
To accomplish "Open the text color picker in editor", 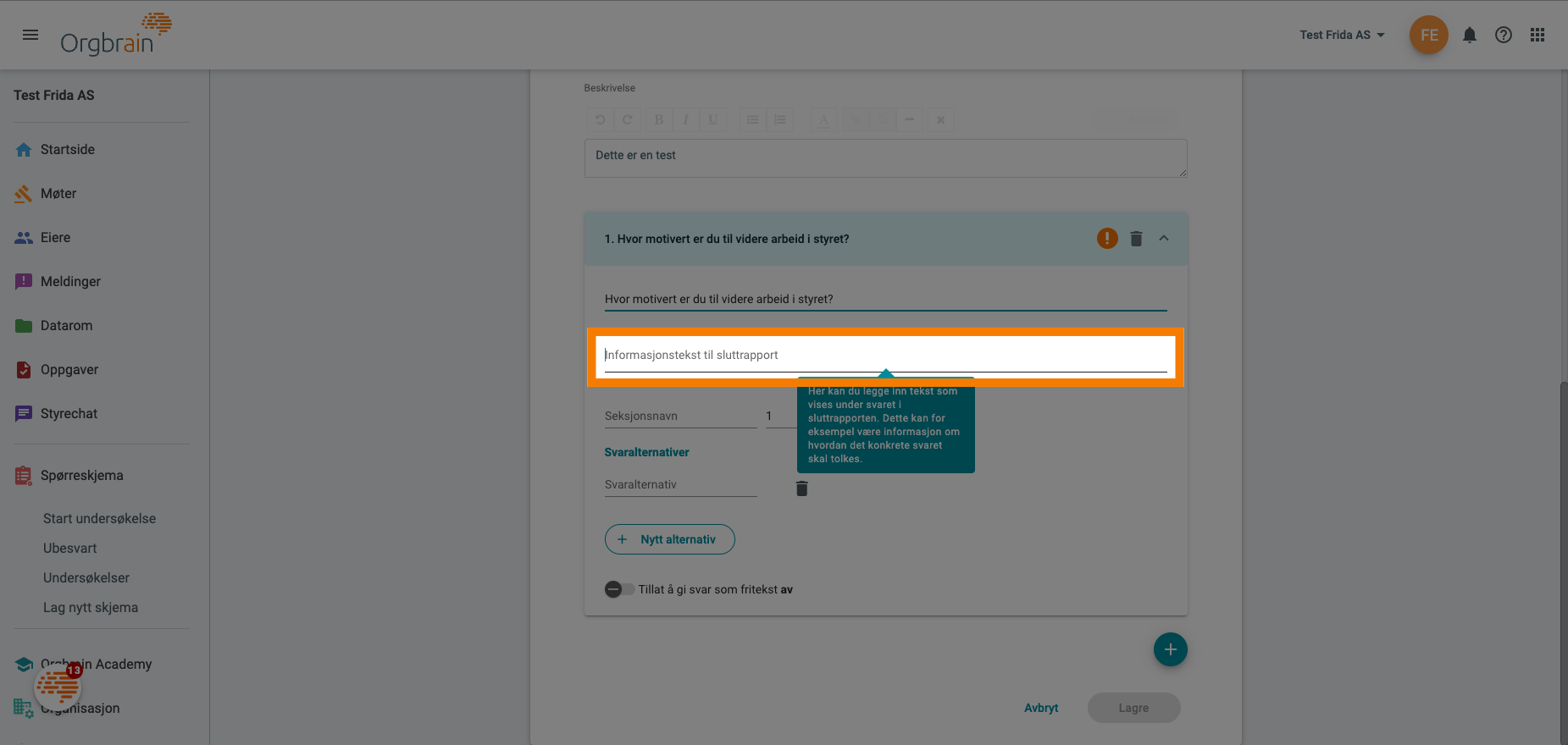I will click(x=823, y=119).
